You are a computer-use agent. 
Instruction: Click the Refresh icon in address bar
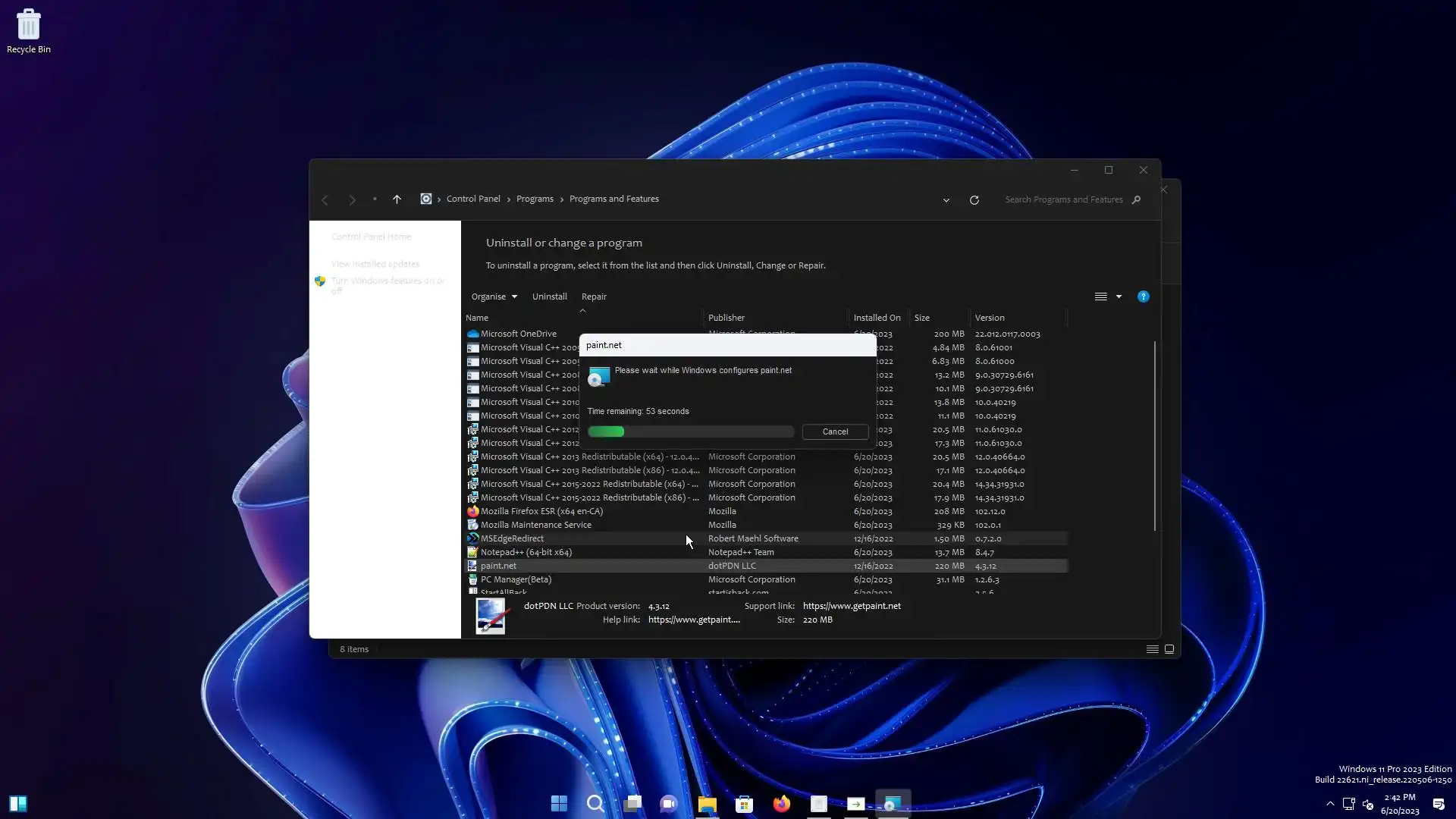pos(974,200)
